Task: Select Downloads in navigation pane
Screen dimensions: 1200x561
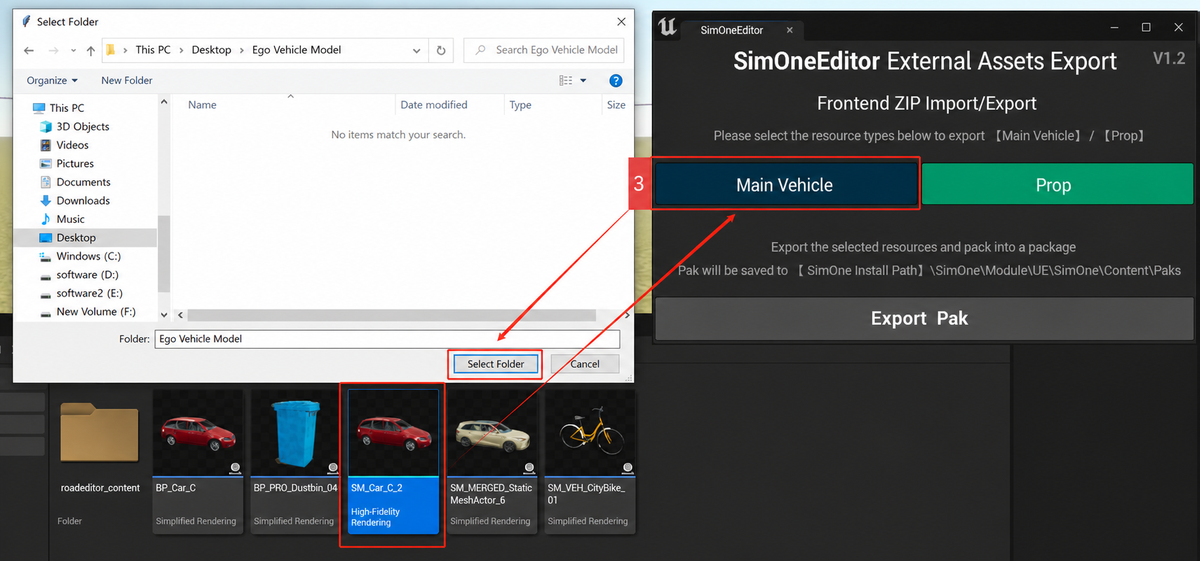Action: 83,200
